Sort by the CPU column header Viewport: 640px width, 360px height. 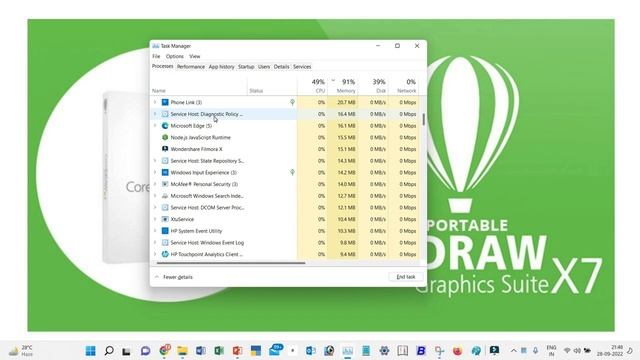313,86
